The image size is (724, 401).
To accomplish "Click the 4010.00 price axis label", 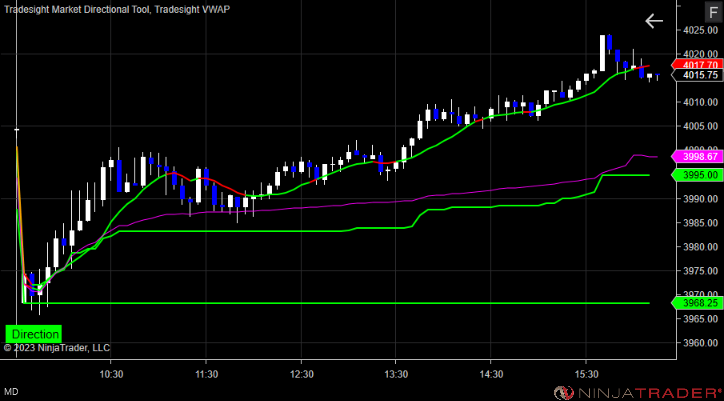I will (702, 102).
